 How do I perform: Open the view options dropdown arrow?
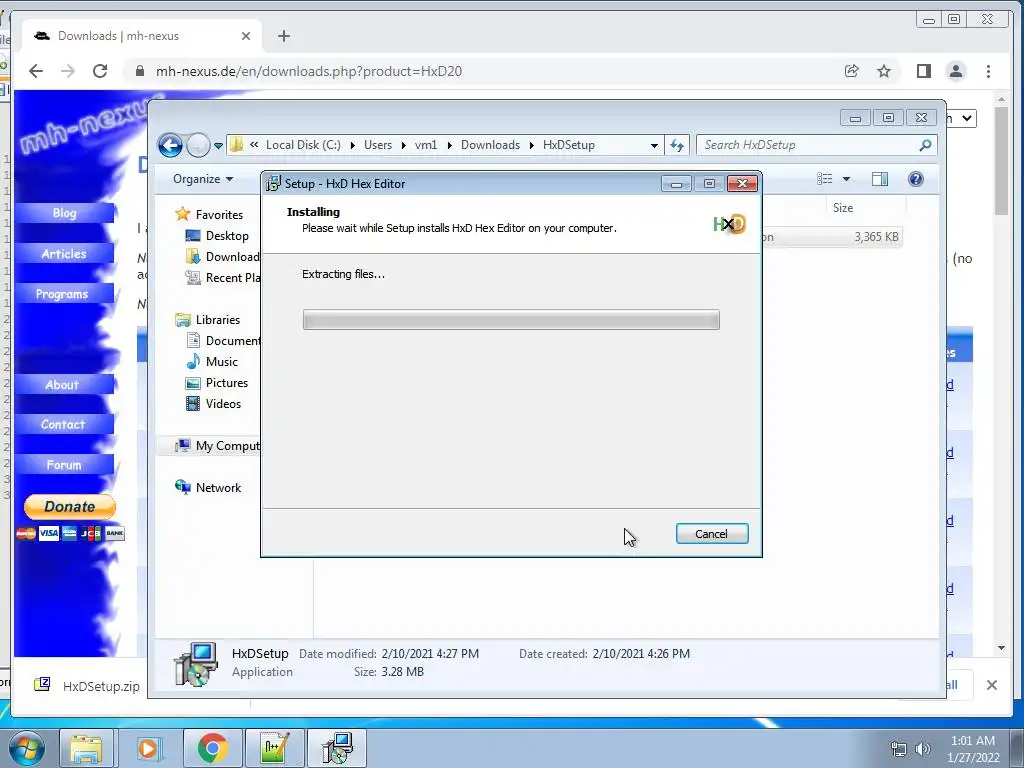(x=846, y=179)
